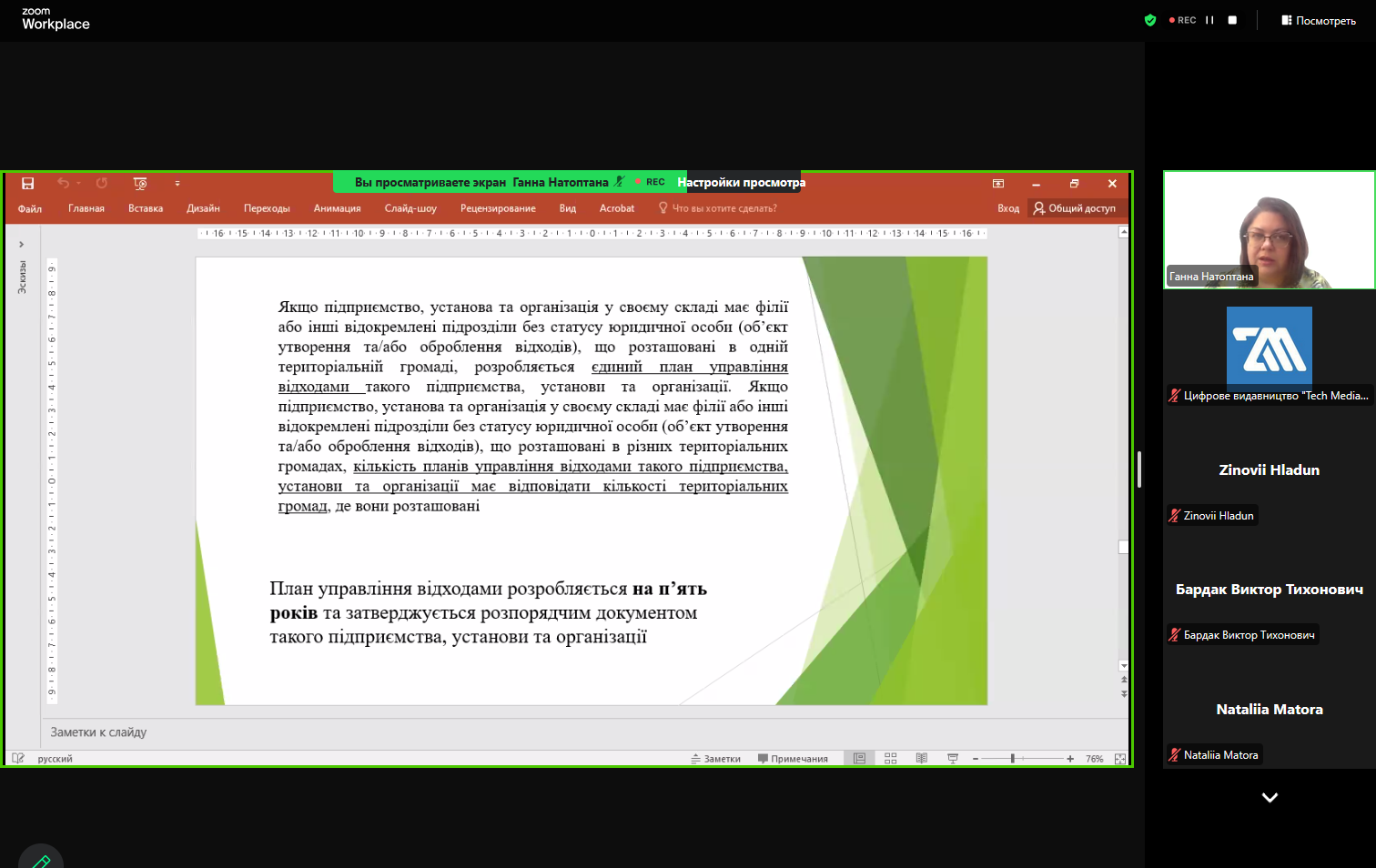Screen dimensions: 1376x868
Task: Stop the Zoom recording
Action: pos(1232,20)
